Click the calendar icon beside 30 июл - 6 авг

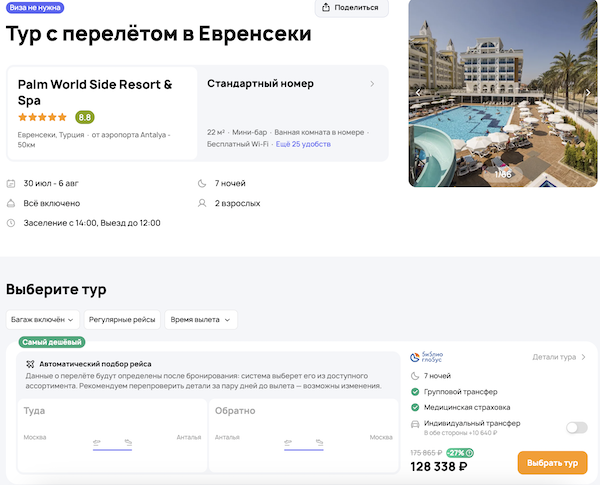click(11, 184)
